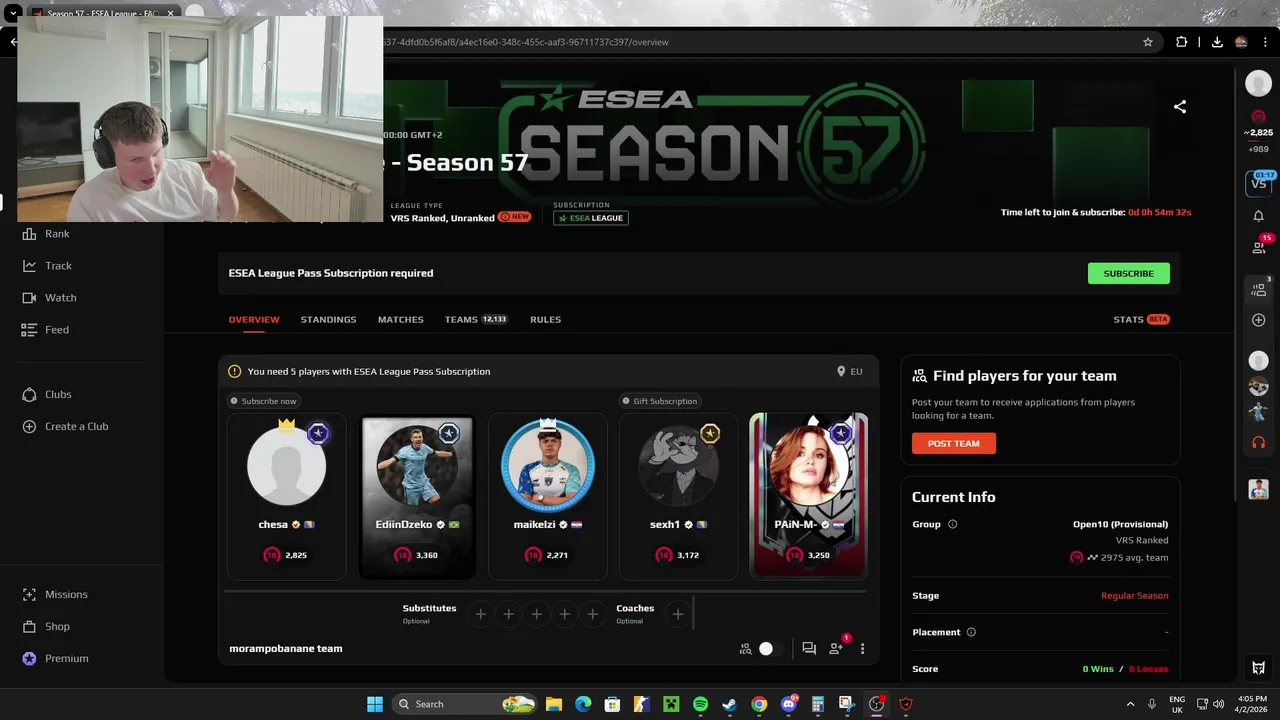
Task: Open File Explorer from taskbar
Action: pos(553,704)
